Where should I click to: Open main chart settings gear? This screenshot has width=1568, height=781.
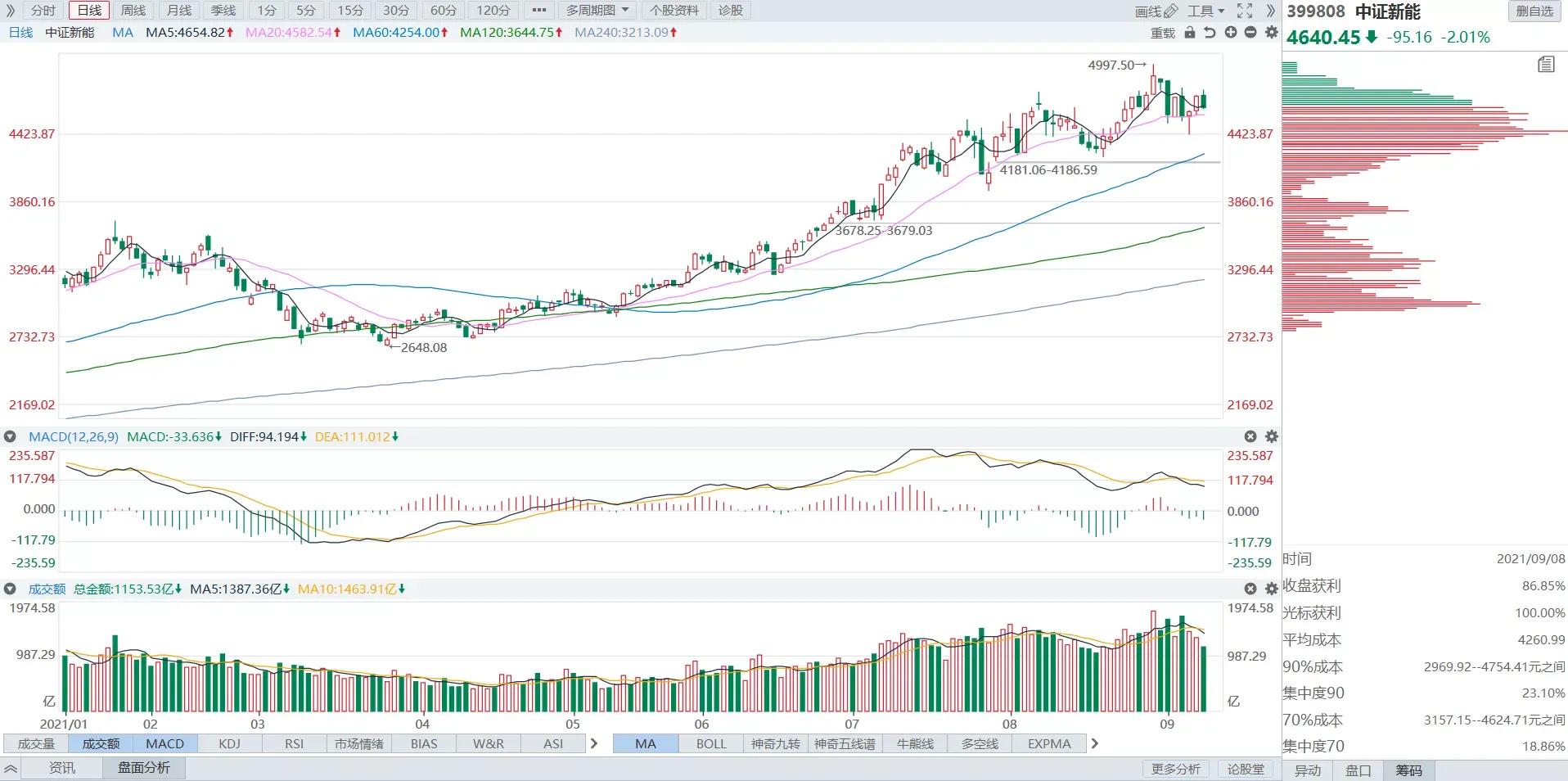pyautogui.click(x=1271, y=33)
